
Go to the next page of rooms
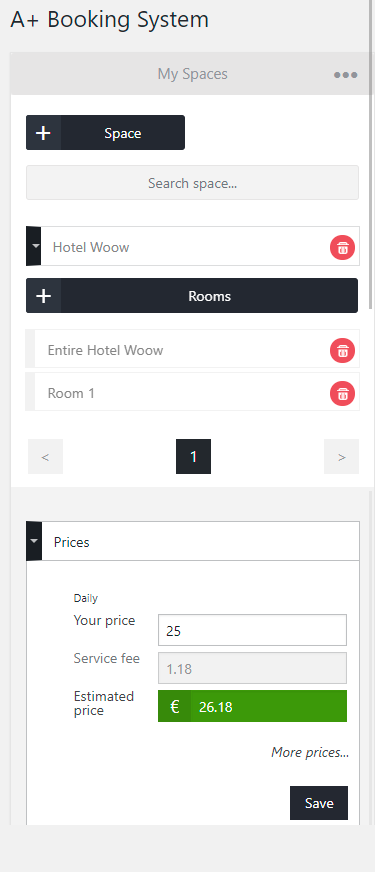342,457
